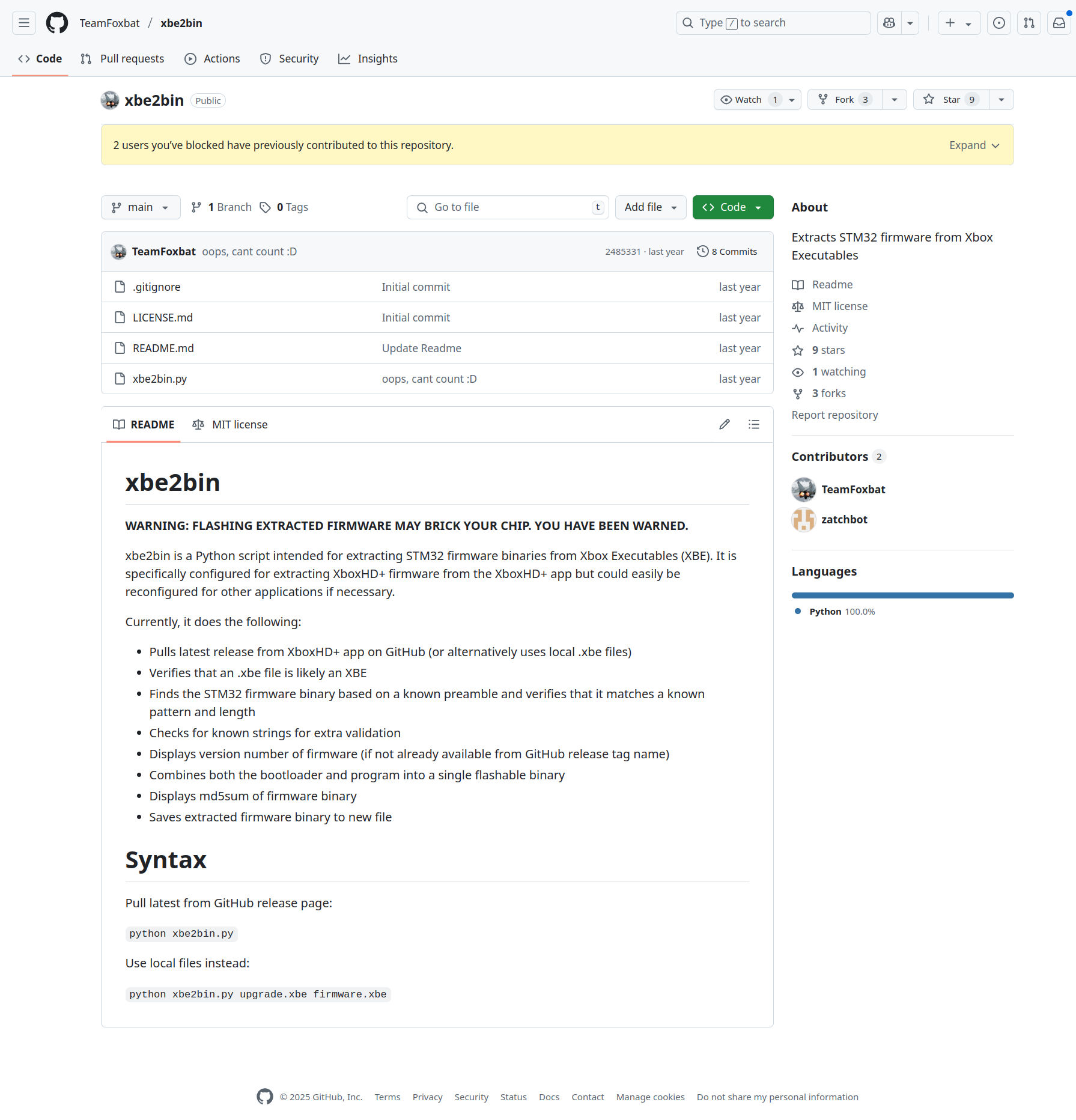Open the green Code dropdown
The height and width of the screenshot is (1120, 1076).
733,207
